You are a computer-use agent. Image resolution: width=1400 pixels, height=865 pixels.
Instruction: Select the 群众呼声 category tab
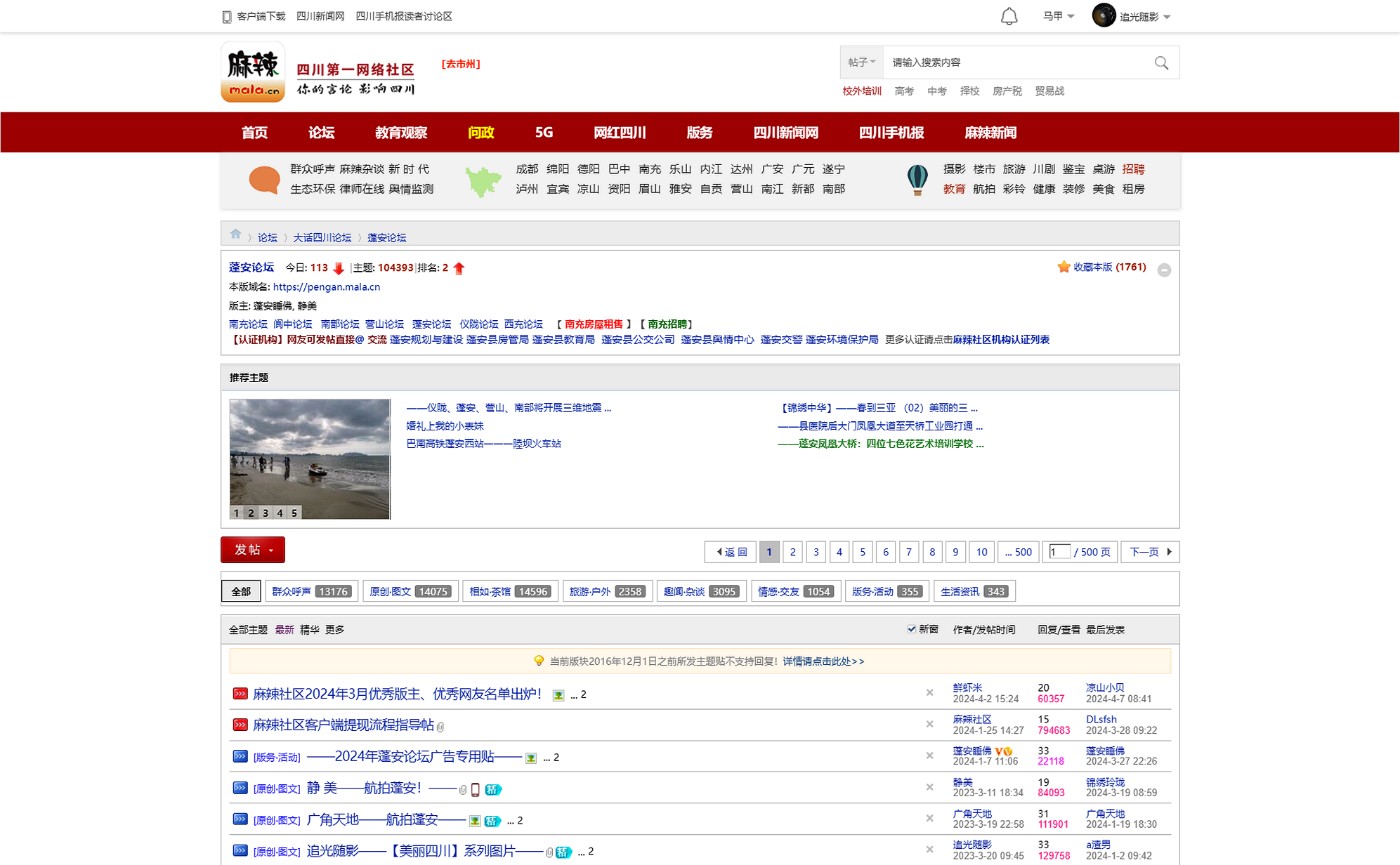[x=311, y=591]
